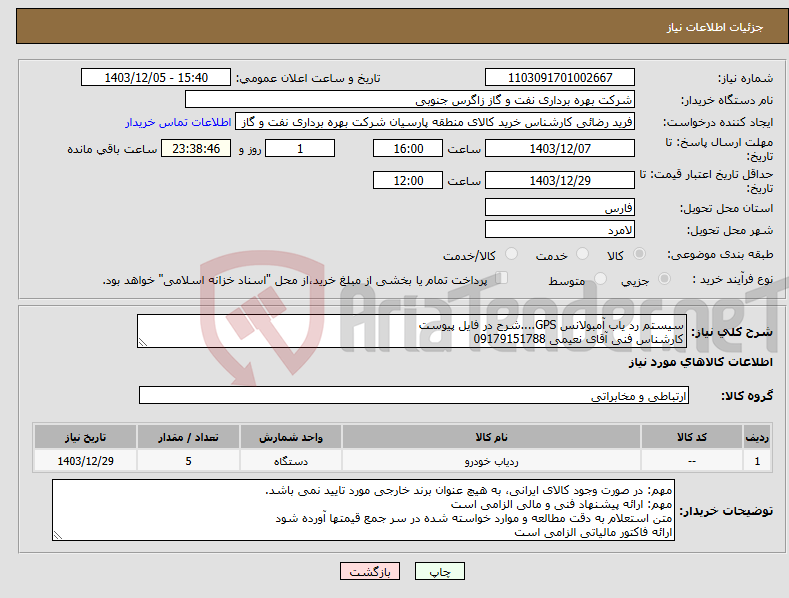
Task: Select the خدمت radio button
Action: (582, 254)
